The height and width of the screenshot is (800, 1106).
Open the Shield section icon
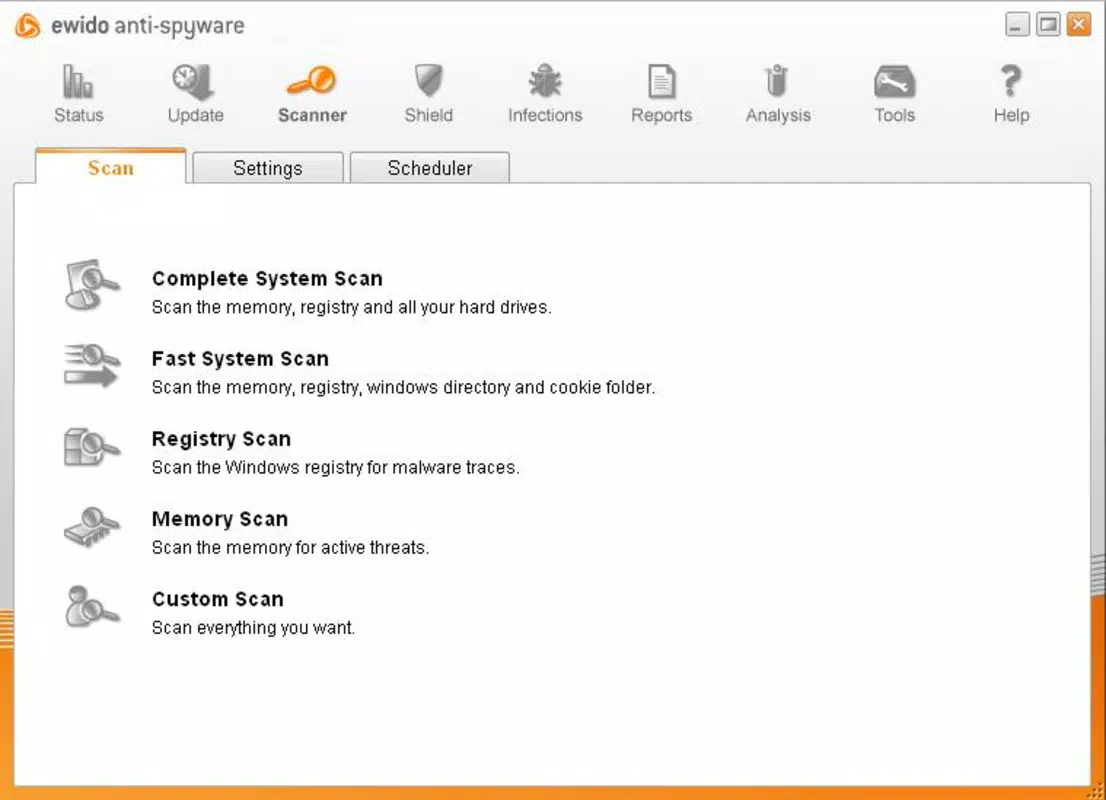[428, 80]
